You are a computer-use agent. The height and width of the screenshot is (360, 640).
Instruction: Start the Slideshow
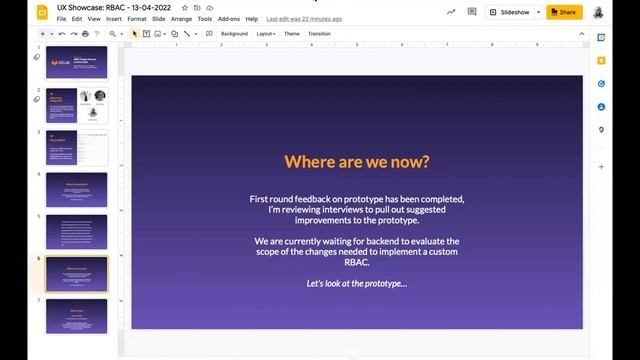(509, 12)
